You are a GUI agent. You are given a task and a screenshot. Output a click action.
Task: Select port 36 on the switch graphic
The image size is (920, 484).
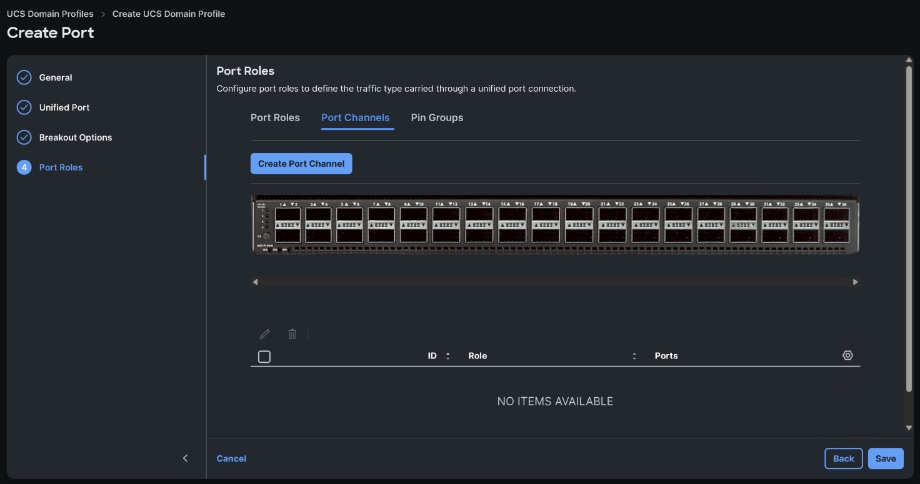tap(836, 236)
